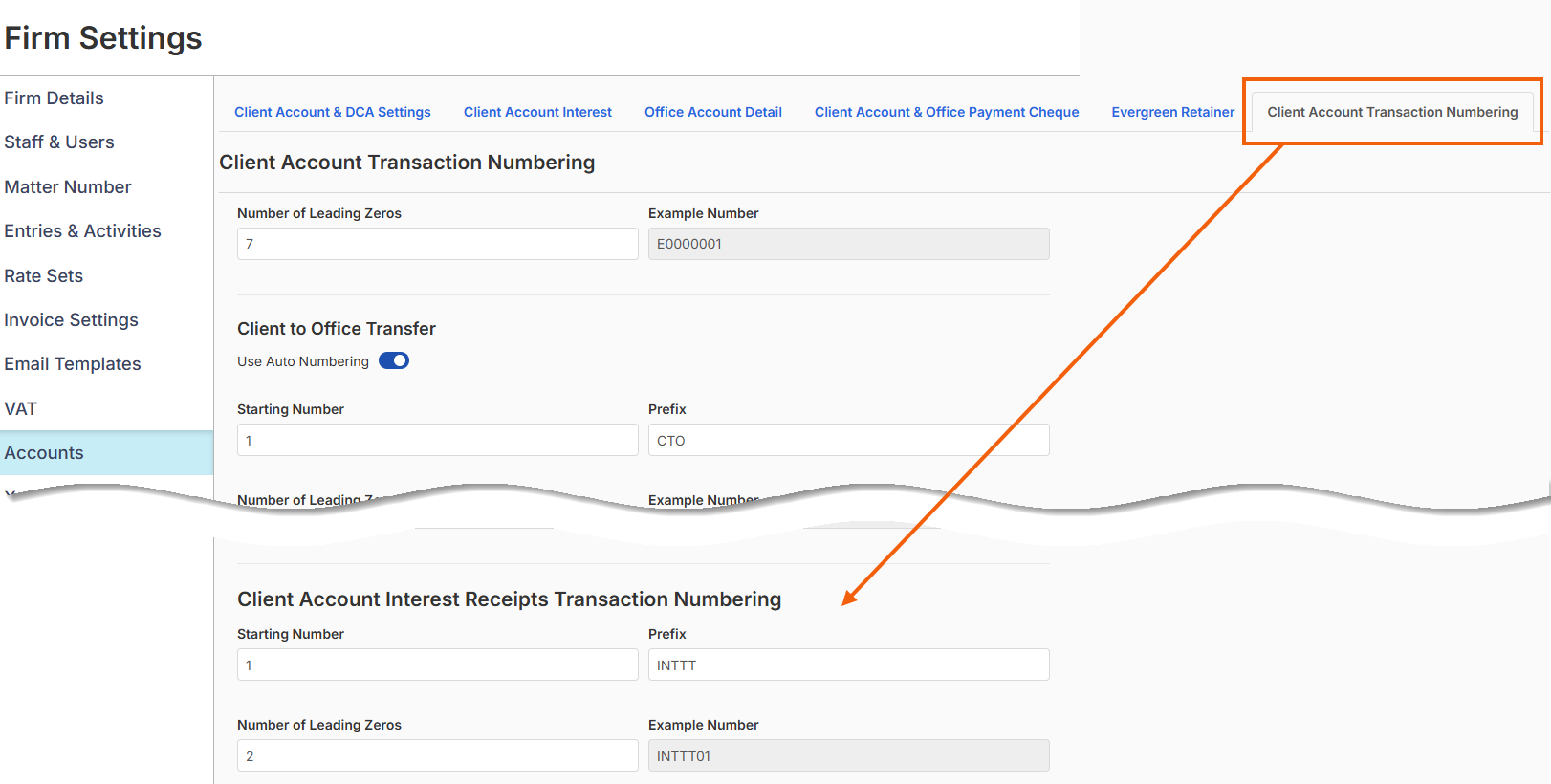Screen dimensions: 1551x784
Task: Select Invoice Settings in the sidebar
Action: (71, 320)
